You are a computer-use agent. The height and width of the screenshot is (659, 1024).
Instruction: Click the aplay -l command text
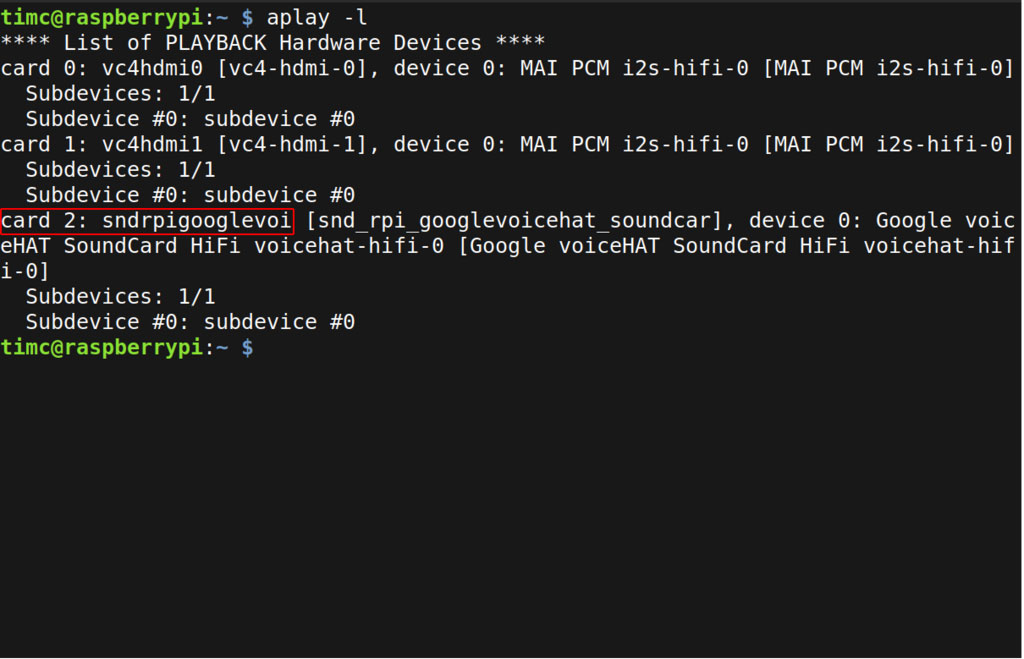pos(316,17)
